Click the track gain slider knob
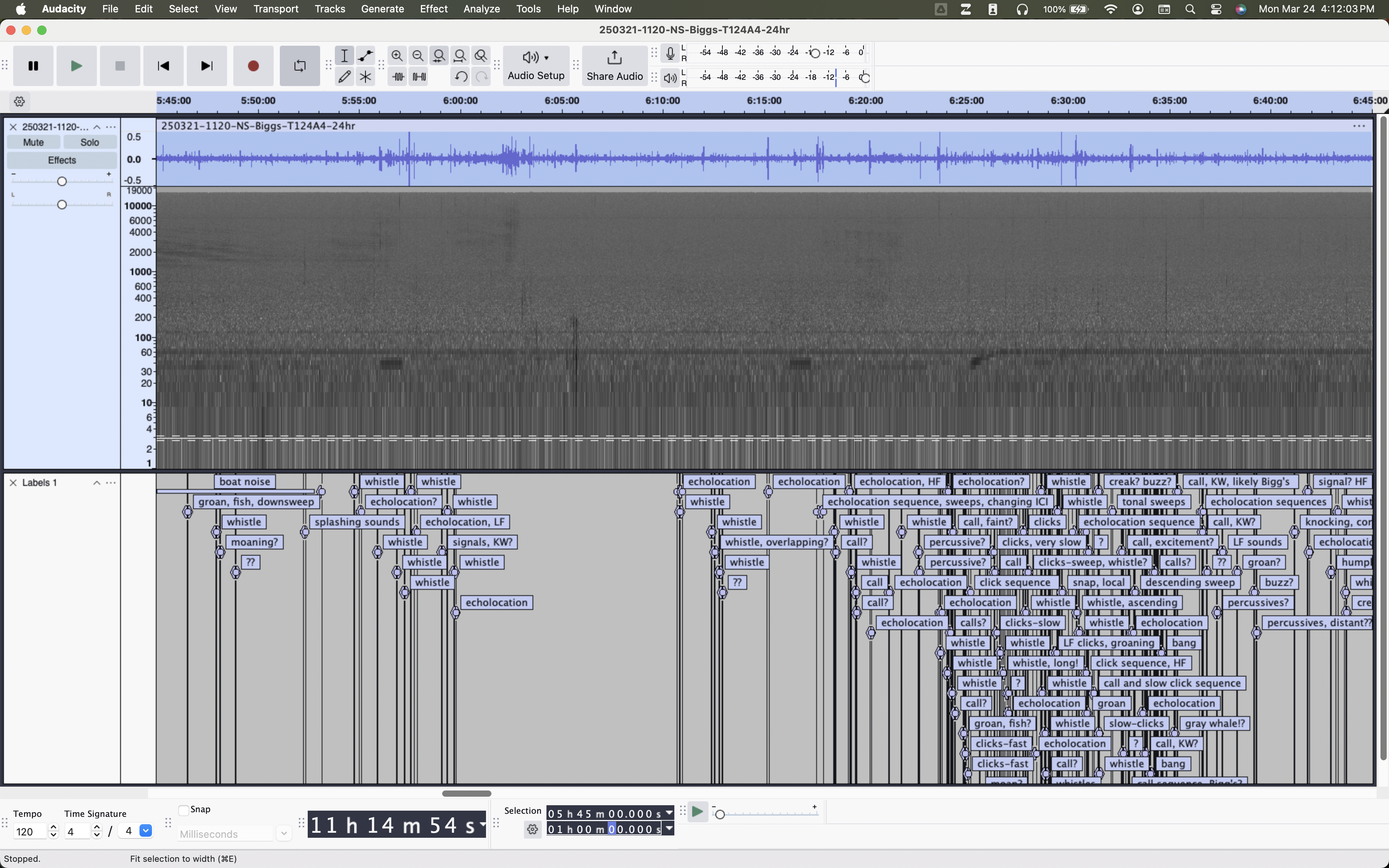 pos(62,181)
